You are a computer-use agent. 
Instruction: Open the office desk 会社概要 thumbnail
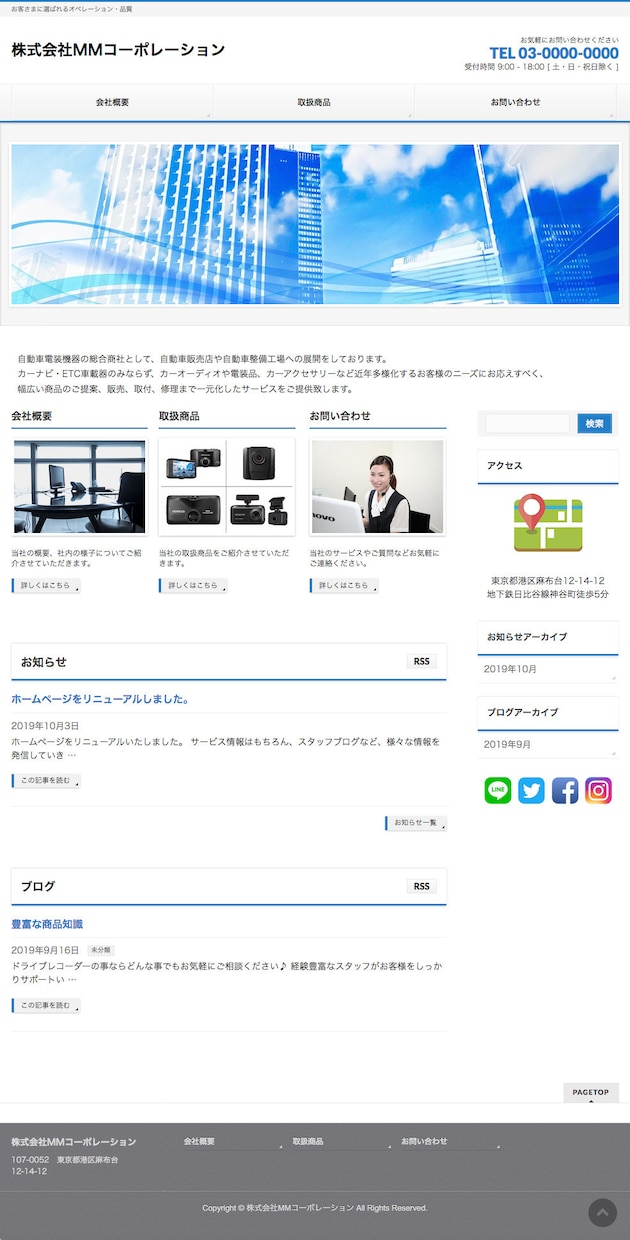point(79,487)
